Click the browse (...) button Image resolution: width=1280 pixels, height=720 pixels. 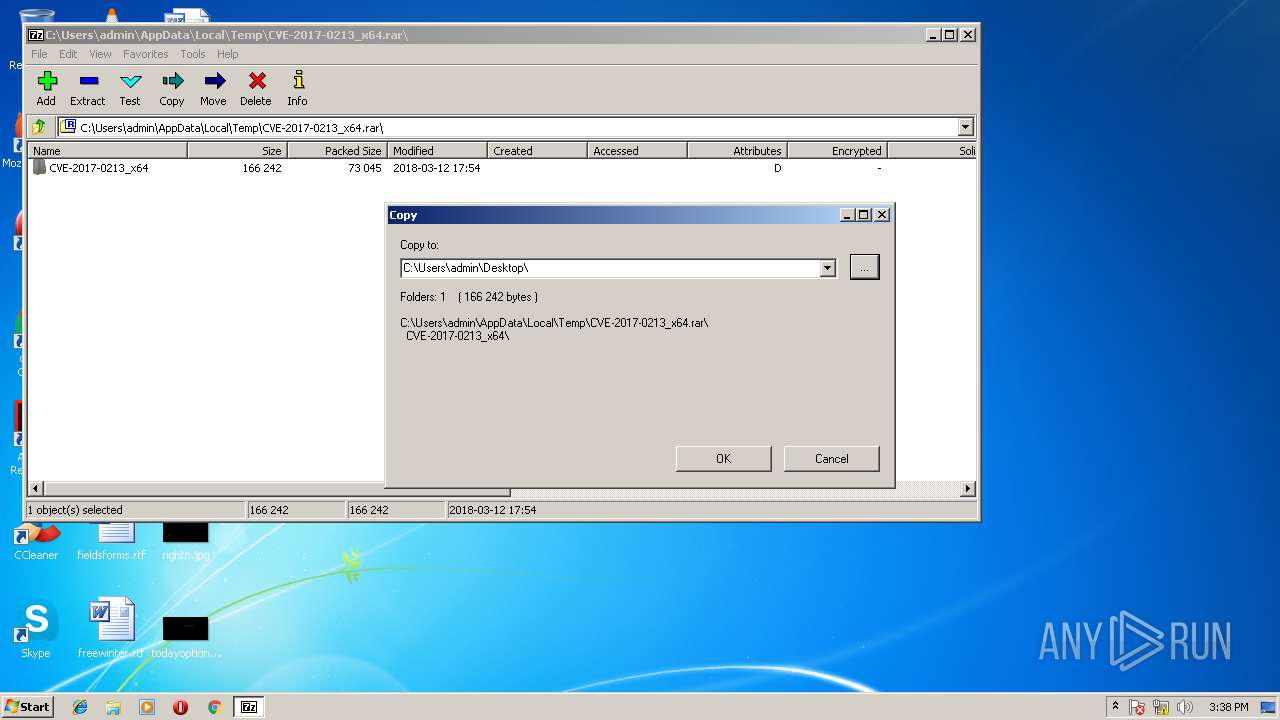[864, 267]
